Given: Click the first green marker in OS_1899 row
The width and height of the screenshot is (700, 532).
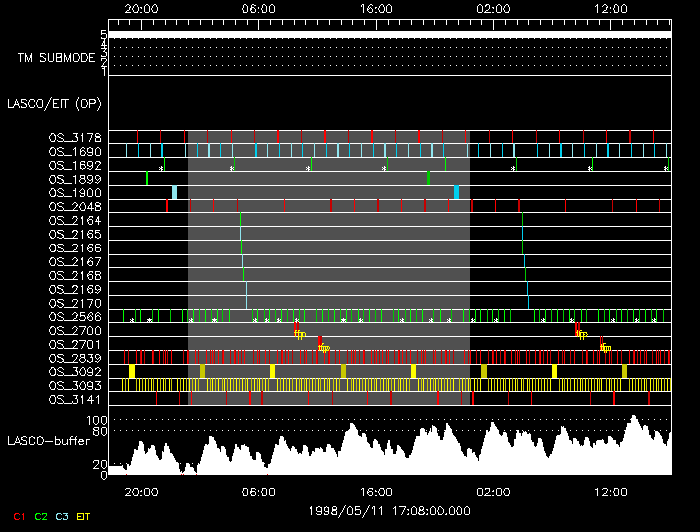Looking at the screenshot, I should [x=147, y=178].
